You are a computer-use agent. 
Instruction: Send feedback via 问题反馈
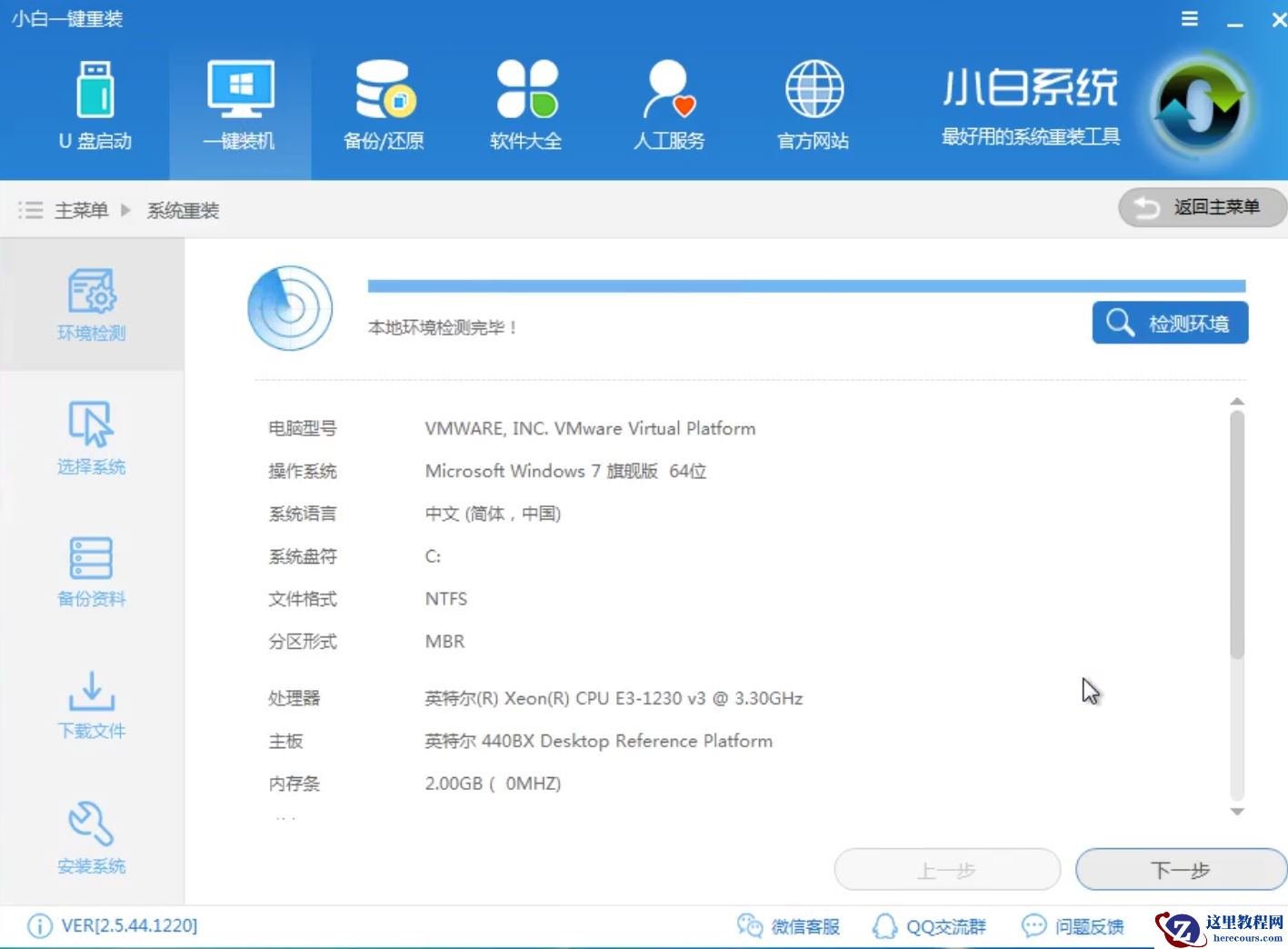(x=1073, y=925)
